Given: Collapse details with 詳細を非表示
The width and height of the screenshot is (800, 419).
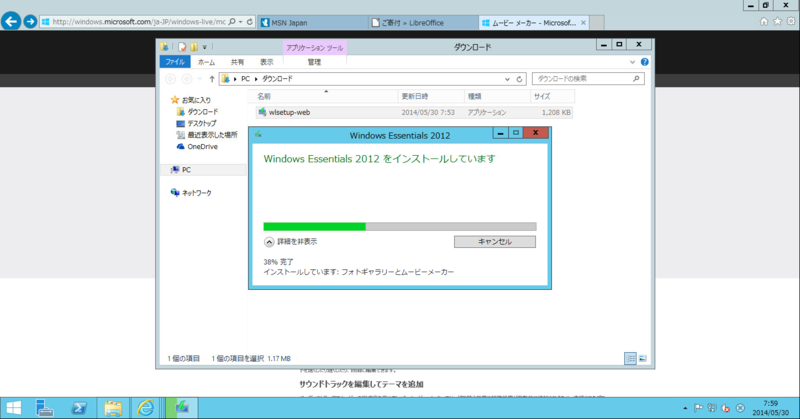Looking at the screenshot, I should tap(290, 241).
